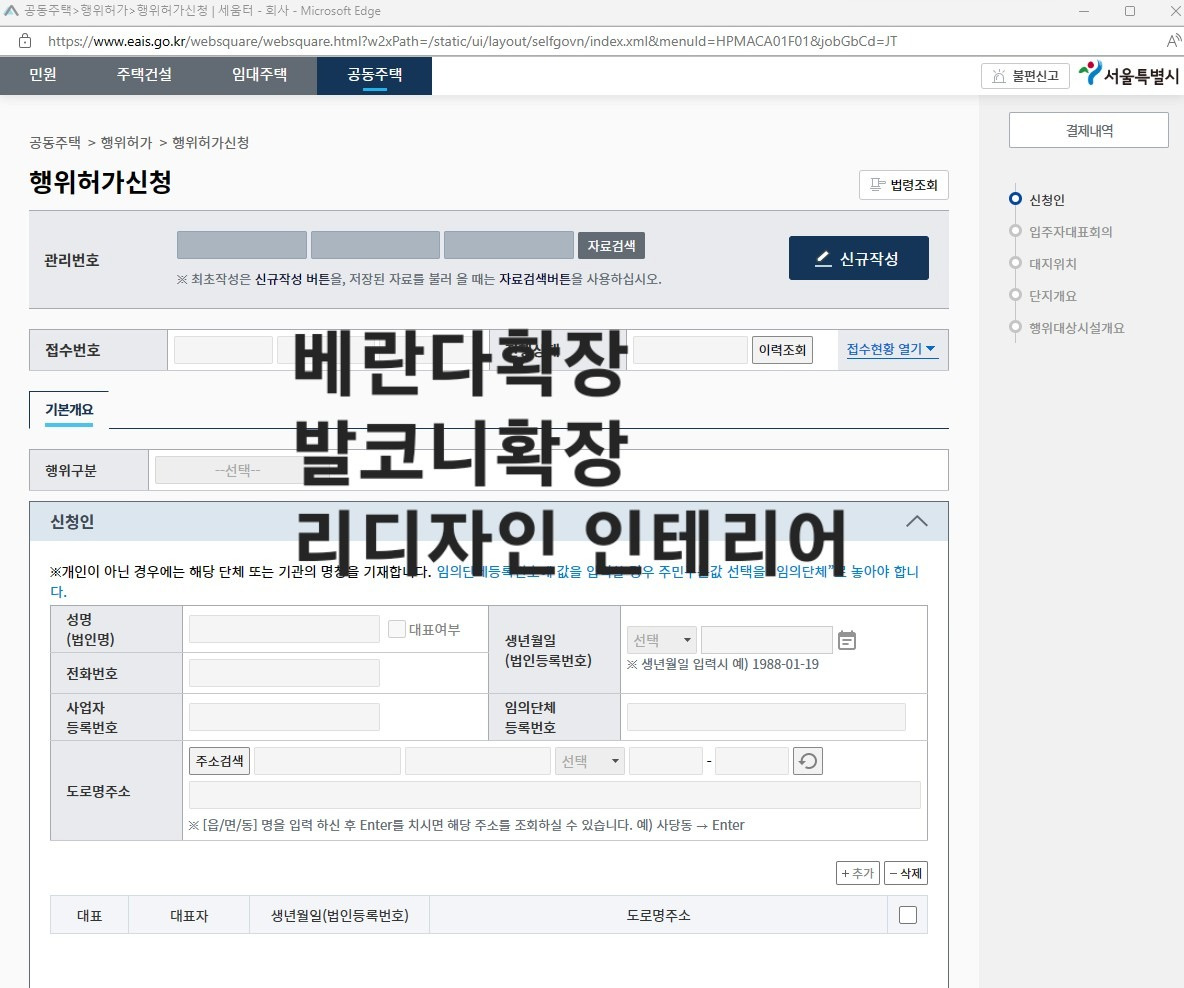Click the 입주자대표회의 step circle
The image size is (1184, 988).
pos(1016,231)
